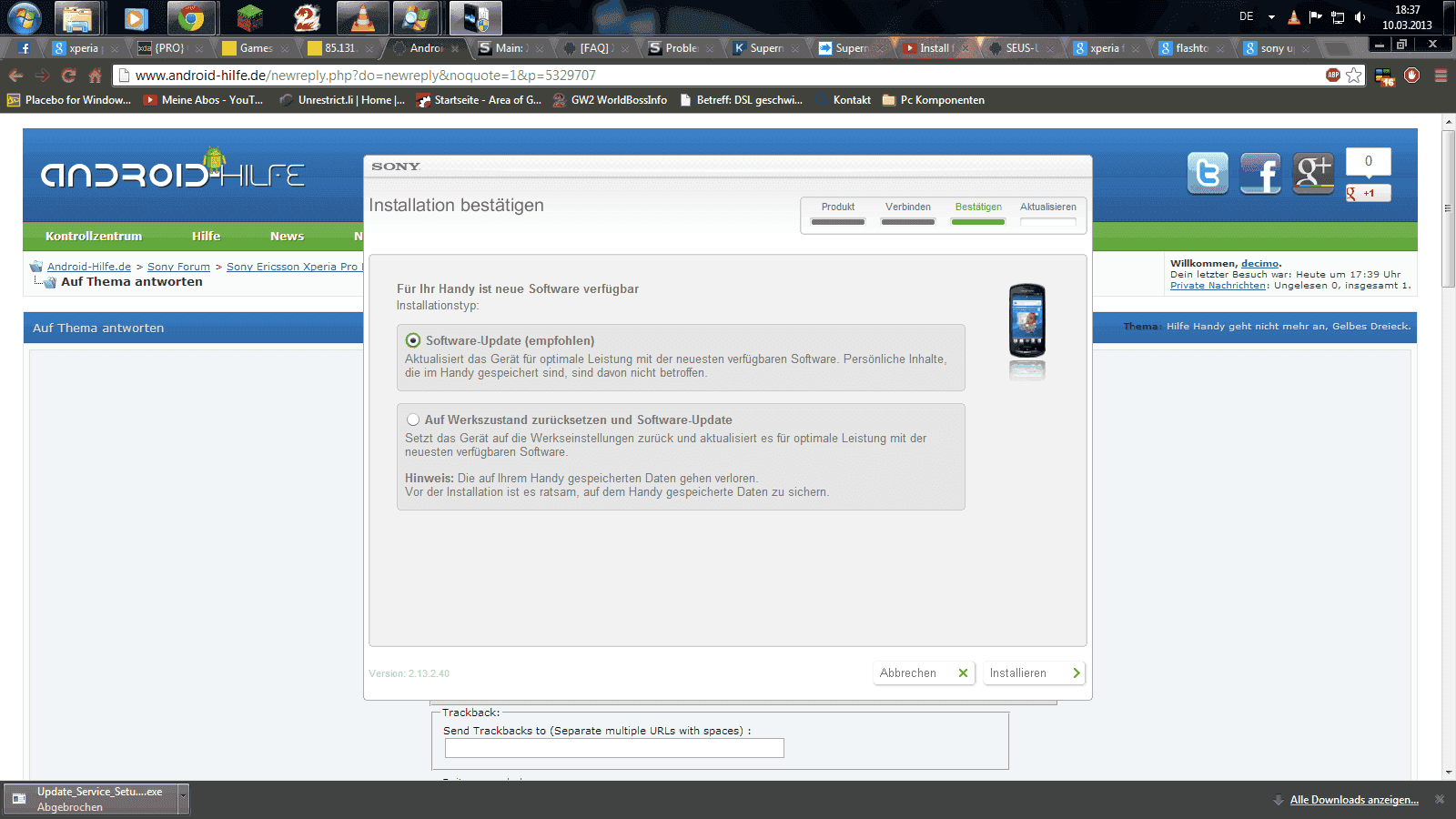Open Meine Abos YouTube bookmark

coord(203,100)
